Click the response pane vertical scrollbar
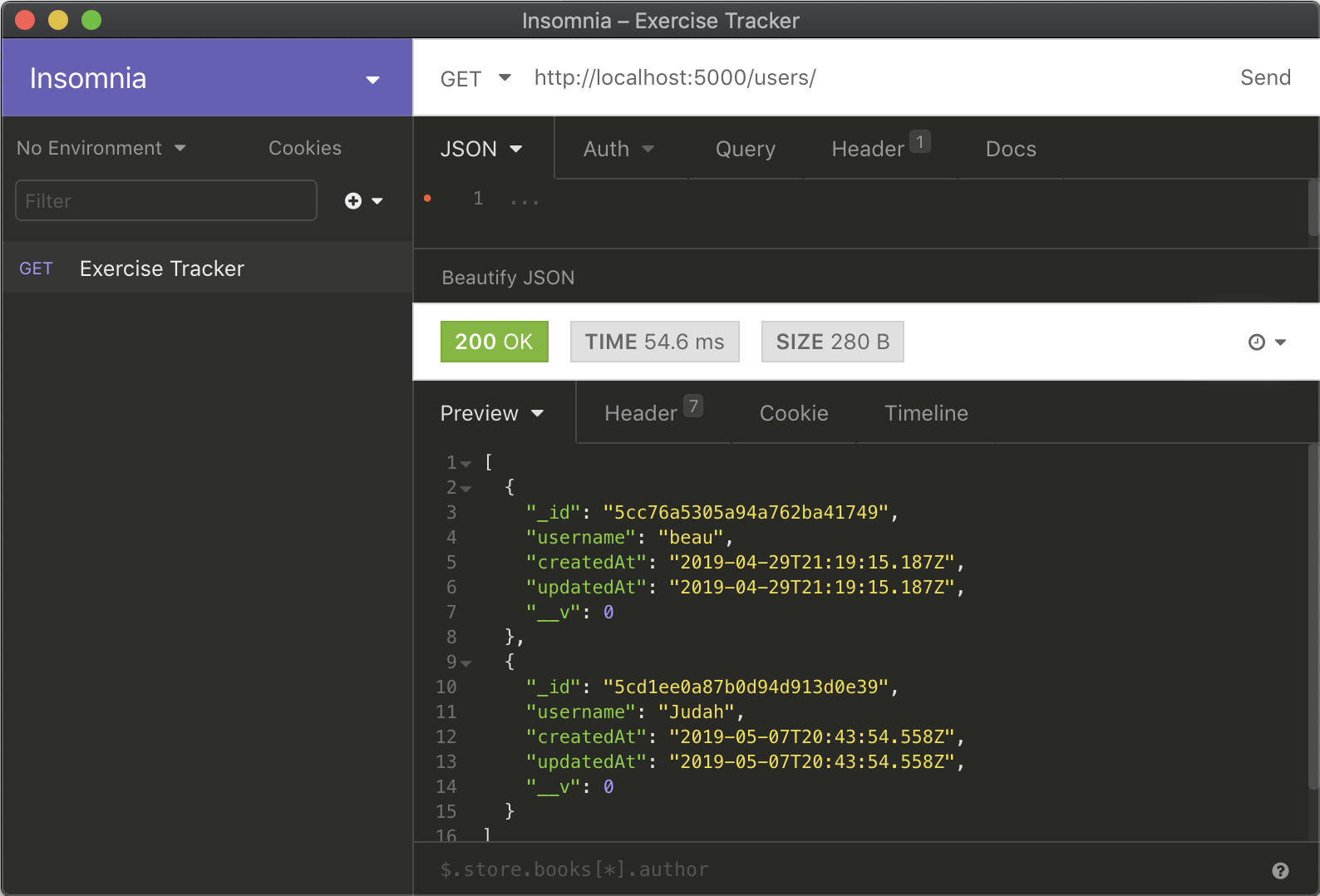1320x896 pixels. point(1313,617)
